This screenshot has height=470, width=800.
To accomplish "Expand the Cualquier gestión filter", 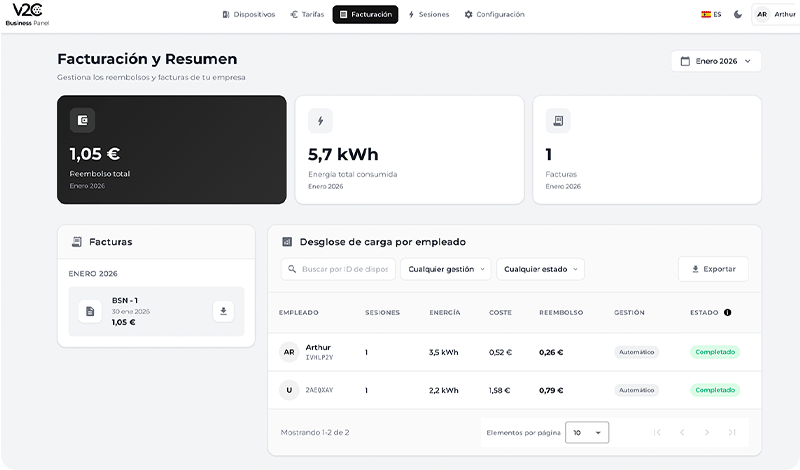I will pyautogui.click(x=446, y=269).
